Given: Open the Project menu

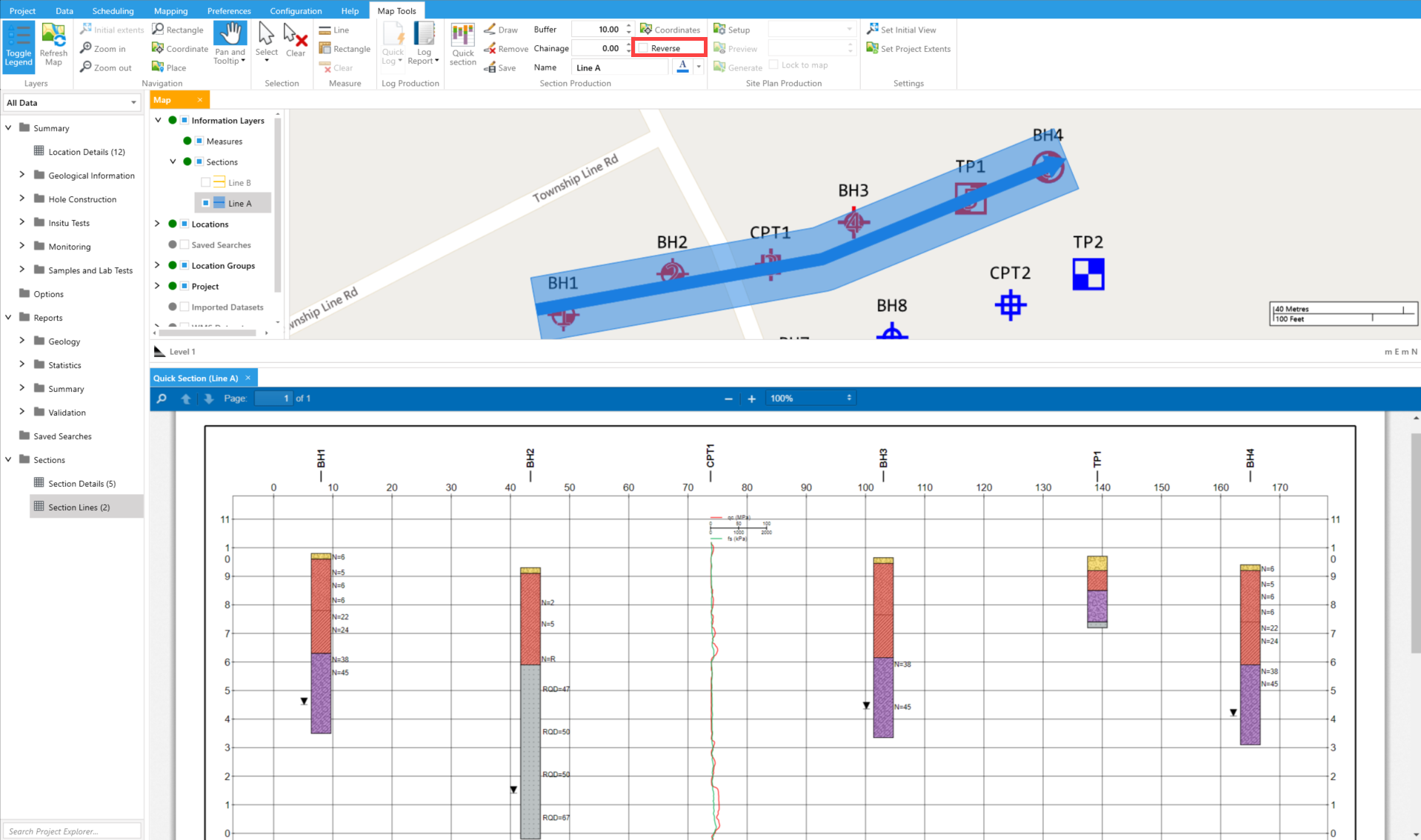Looking at the screenshot, I should coord(22,10).
